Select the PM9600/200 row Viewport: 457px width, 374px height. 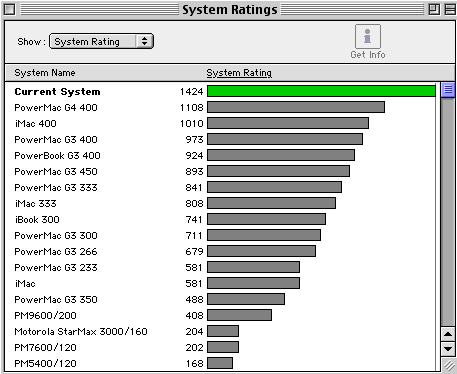pos(221,315)
